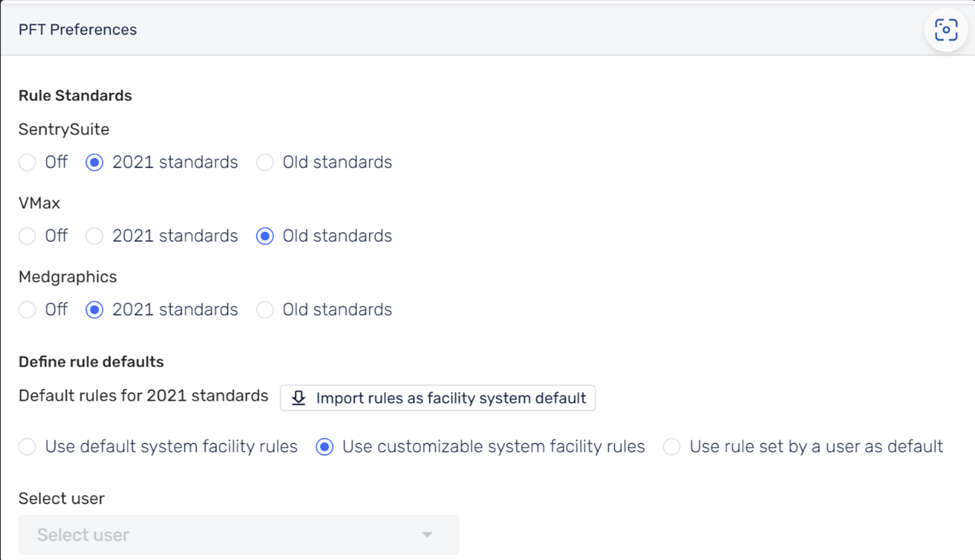The height and width of the screenshot is (560, 975).
Task: Select 2021 standards for VMax
Action: [x=95, y=236]
